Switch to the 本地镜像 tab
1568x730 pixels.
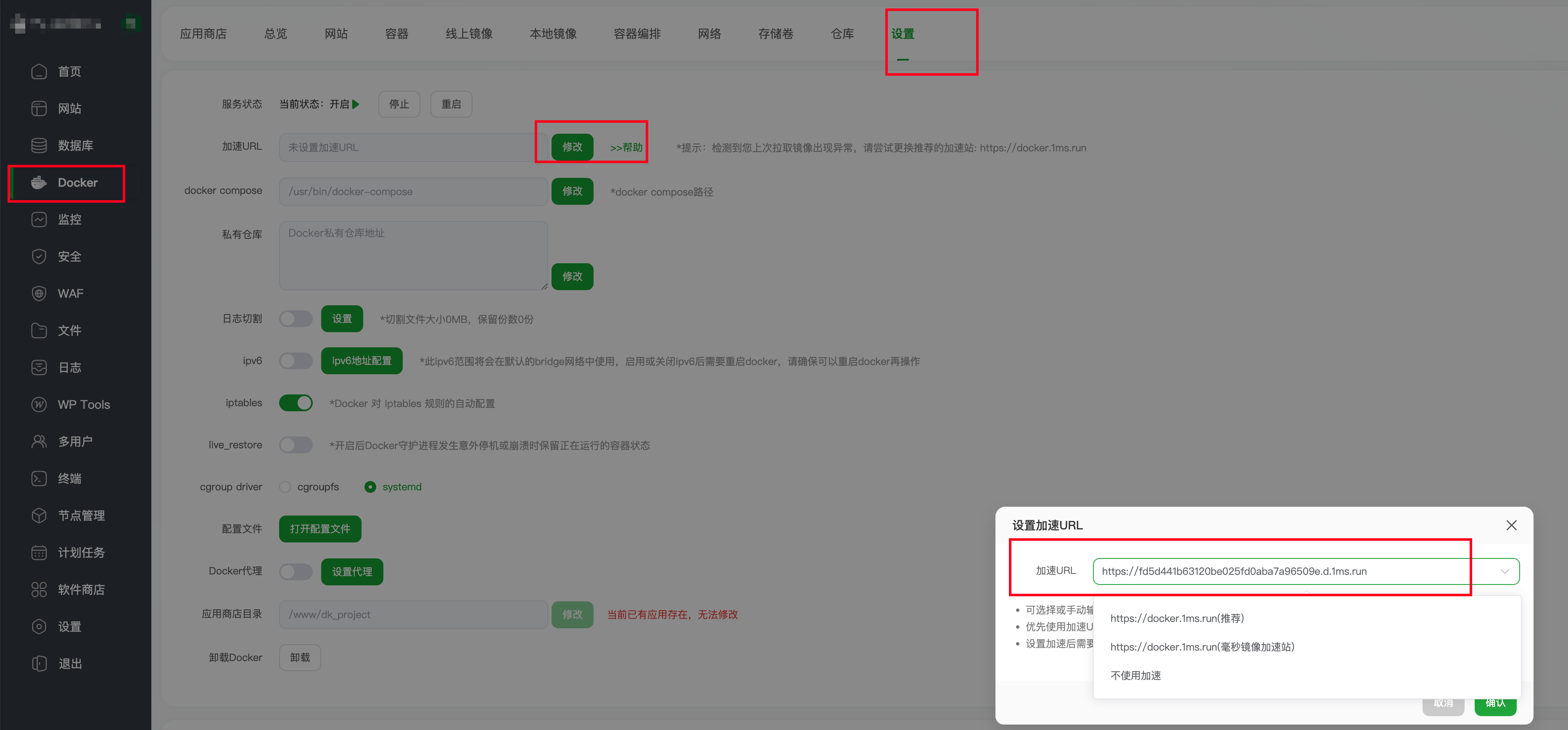[x=553, y=34]
